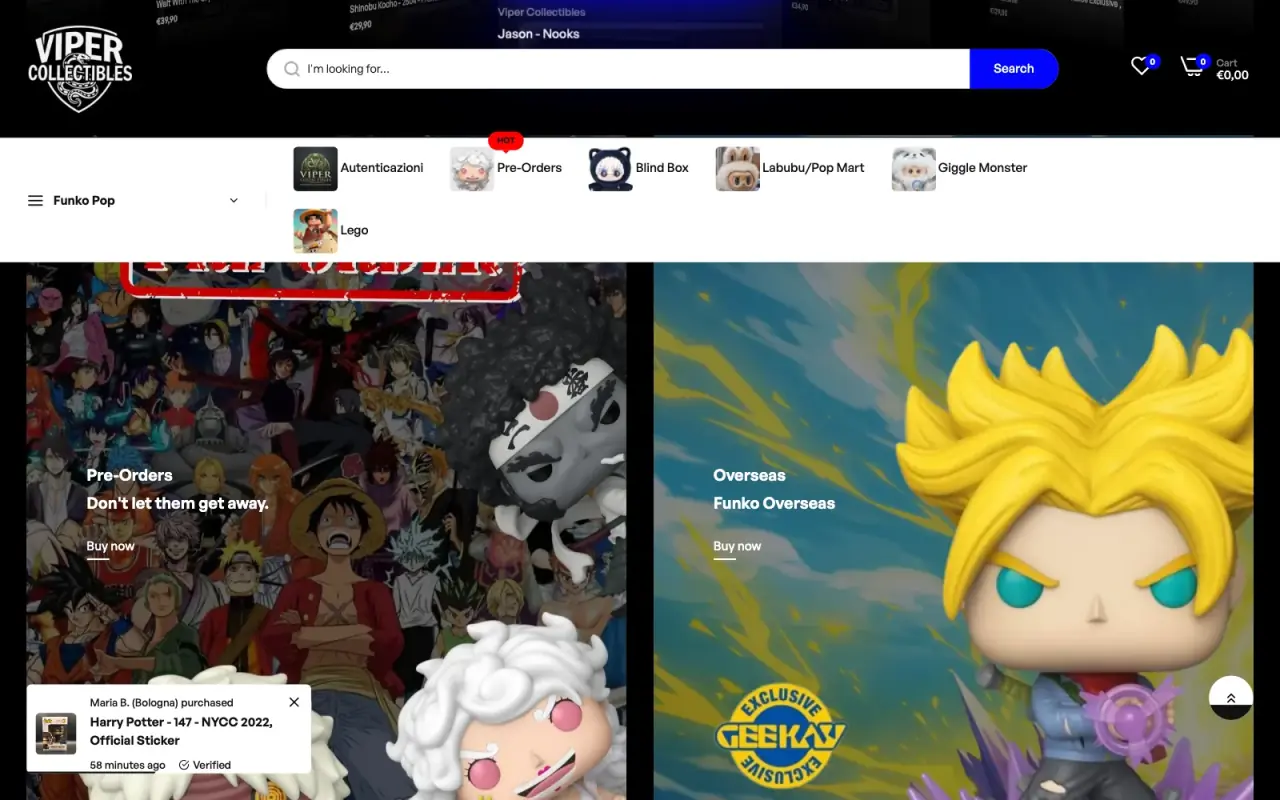Viewport: 1280px width, 800px height.
Task: Click the Blind Box category thumbnail icon
Action: [610, 168]
